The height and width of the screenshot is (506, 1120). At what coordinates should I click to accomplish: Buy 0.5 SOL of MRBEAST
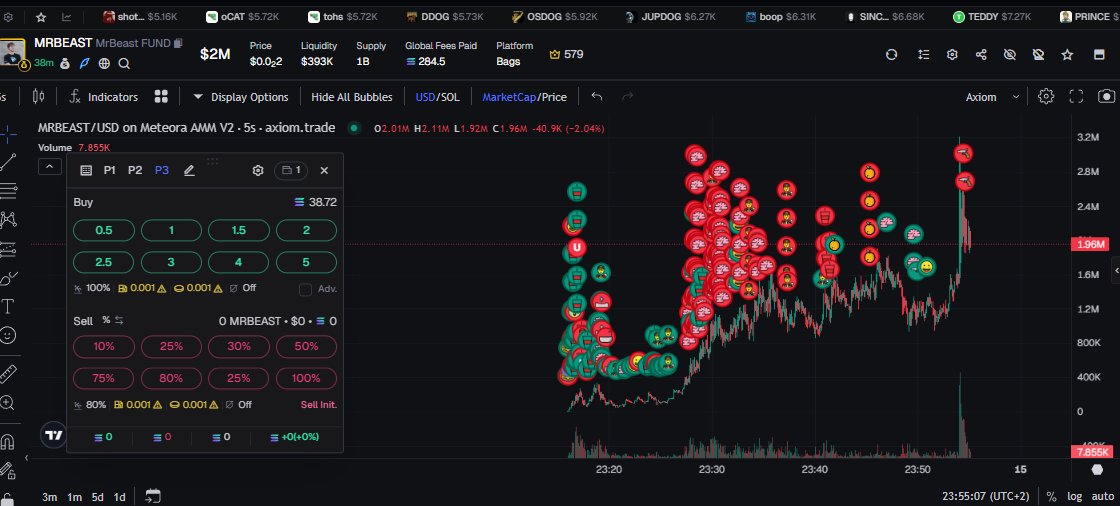pyautogui.click(x=104, y=230)
